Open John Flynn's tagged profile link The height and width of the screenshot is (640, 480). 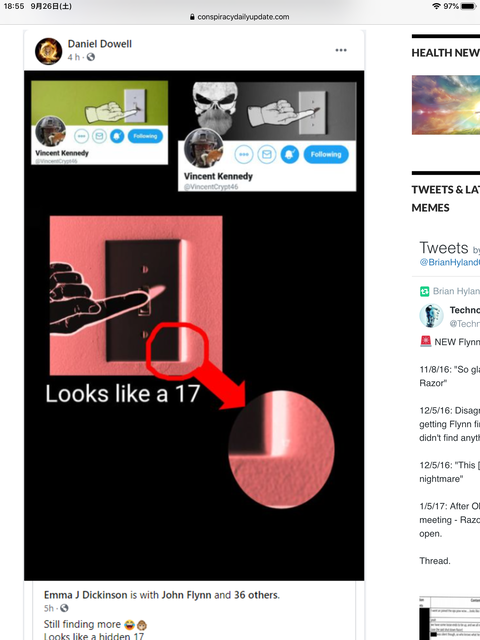(187, 595)
